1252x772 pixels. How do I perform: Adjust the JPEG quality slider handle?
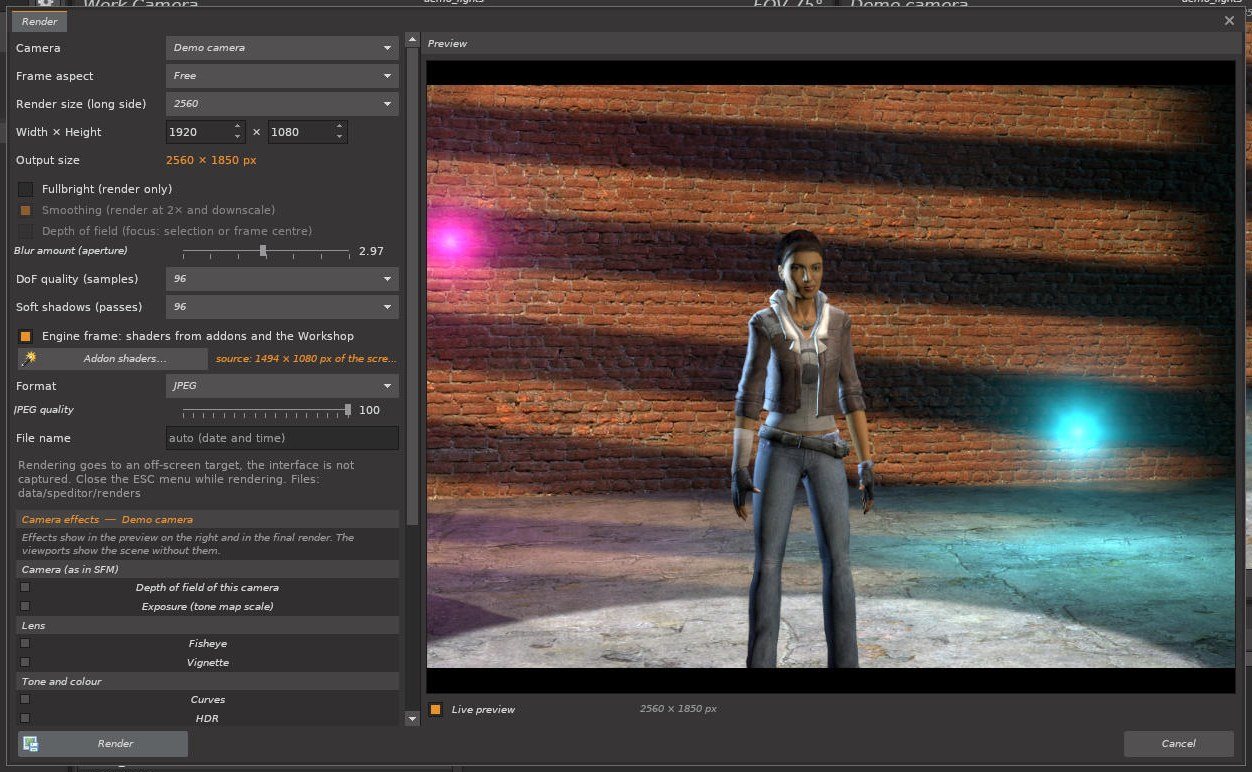[348, 409]
